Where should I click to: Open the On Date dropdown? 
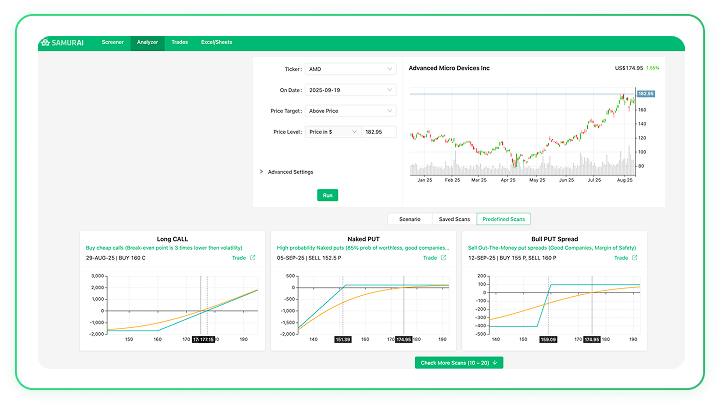(x=350, y=90)
